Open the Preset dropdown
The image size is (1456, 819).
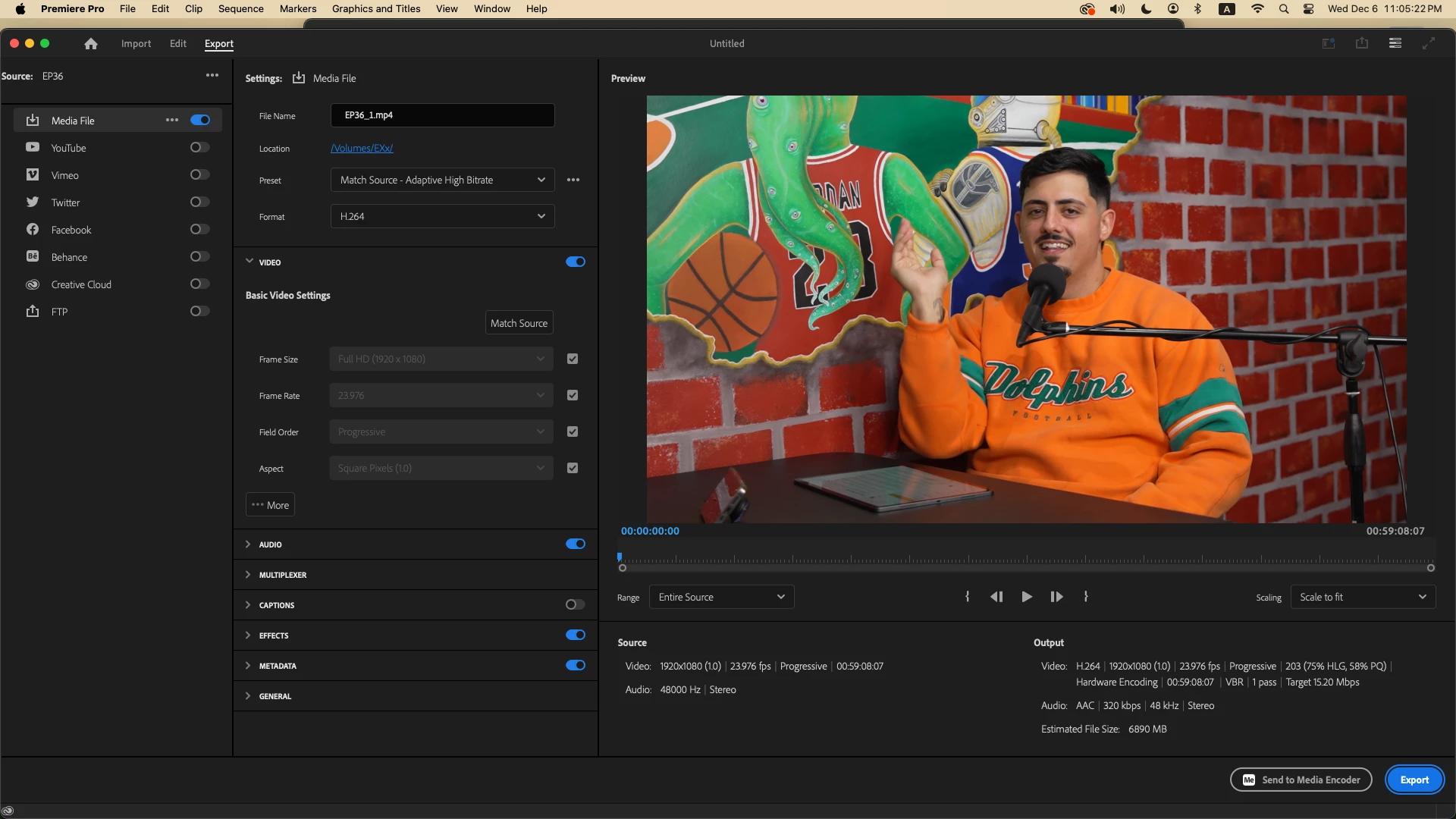point(442,180)
